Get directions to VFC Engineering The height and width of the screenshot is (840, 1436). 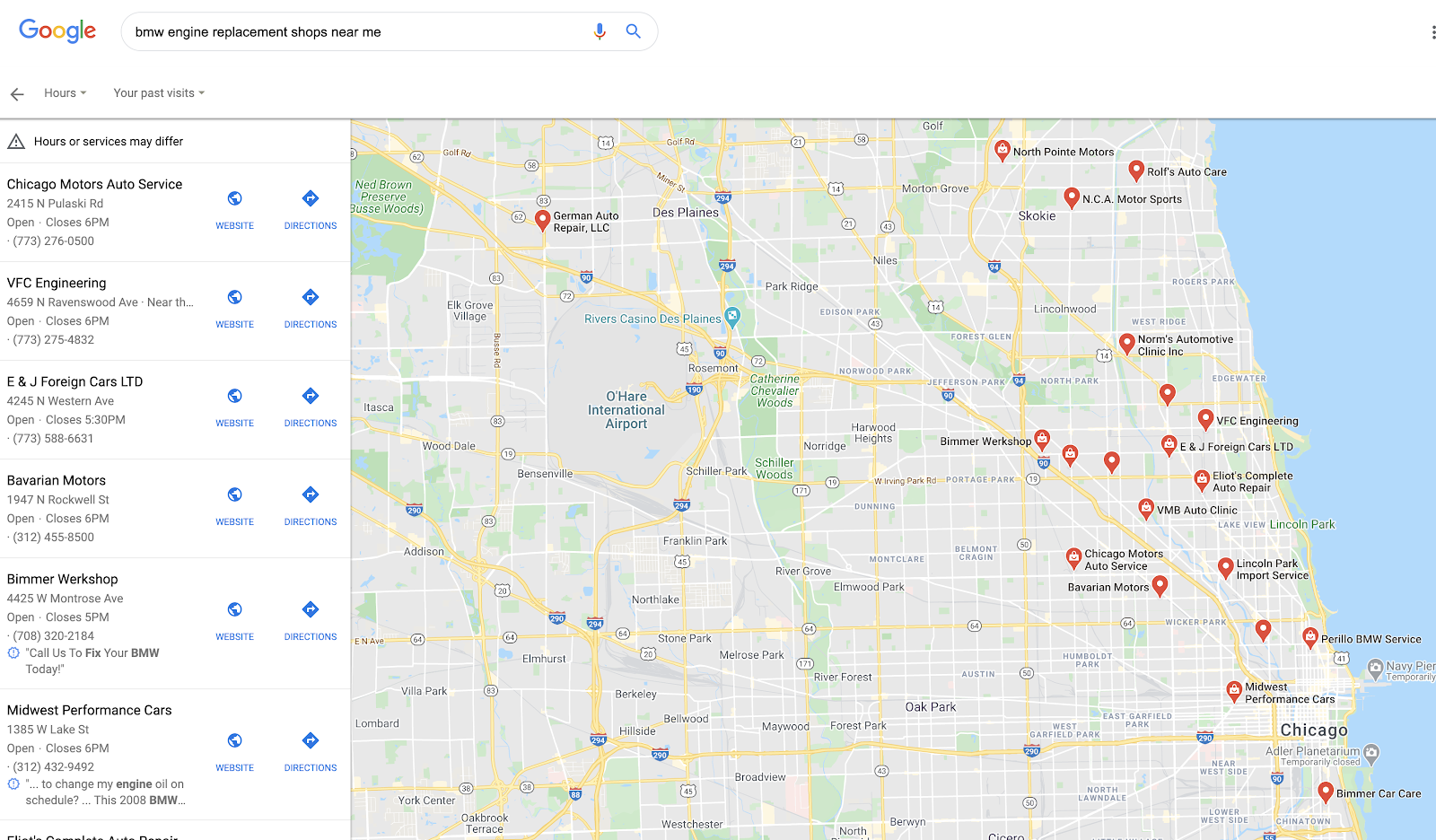tap(311, 297)
